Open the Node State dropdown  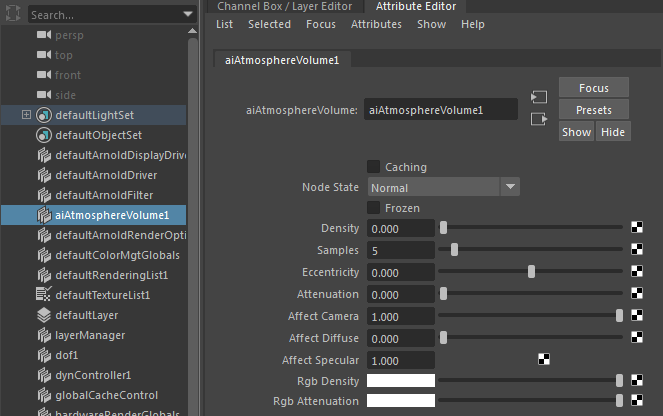coord(444,187)
